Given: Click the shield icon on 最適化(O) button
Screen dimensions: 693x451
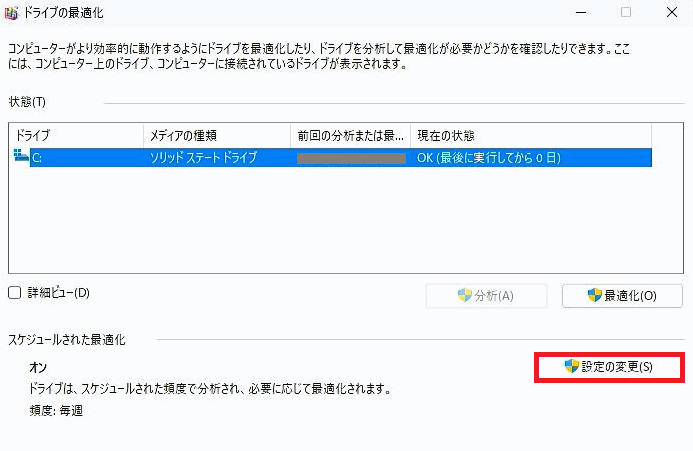Looking at the screenshot, I should tap(594, 295).
